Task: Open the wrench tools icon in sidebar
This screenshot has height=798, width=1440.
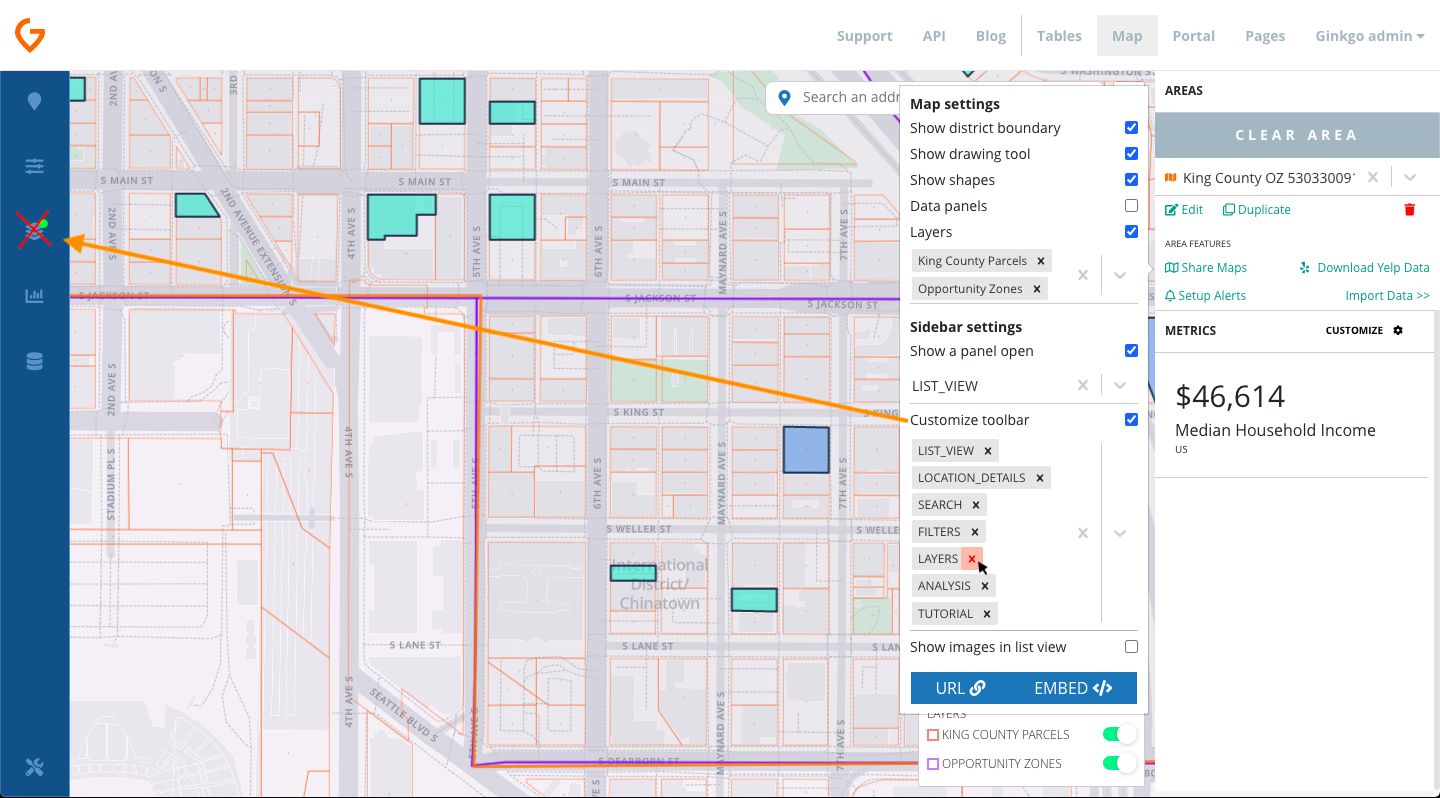Action: tap(35, 767)
